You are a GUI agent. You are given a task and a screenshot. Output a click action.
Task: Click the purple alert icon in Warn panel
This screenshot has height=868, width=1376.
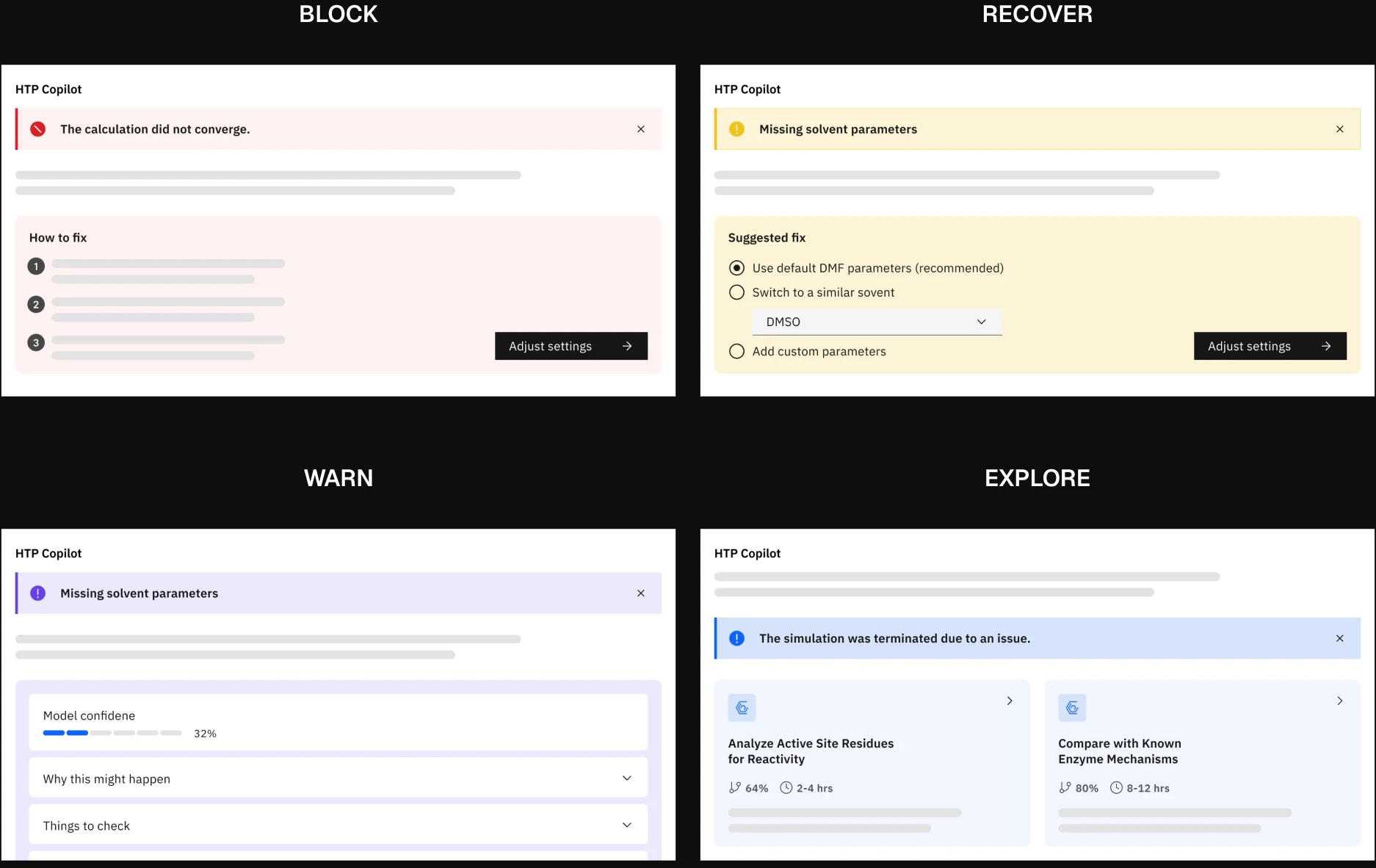pos(37,593)
